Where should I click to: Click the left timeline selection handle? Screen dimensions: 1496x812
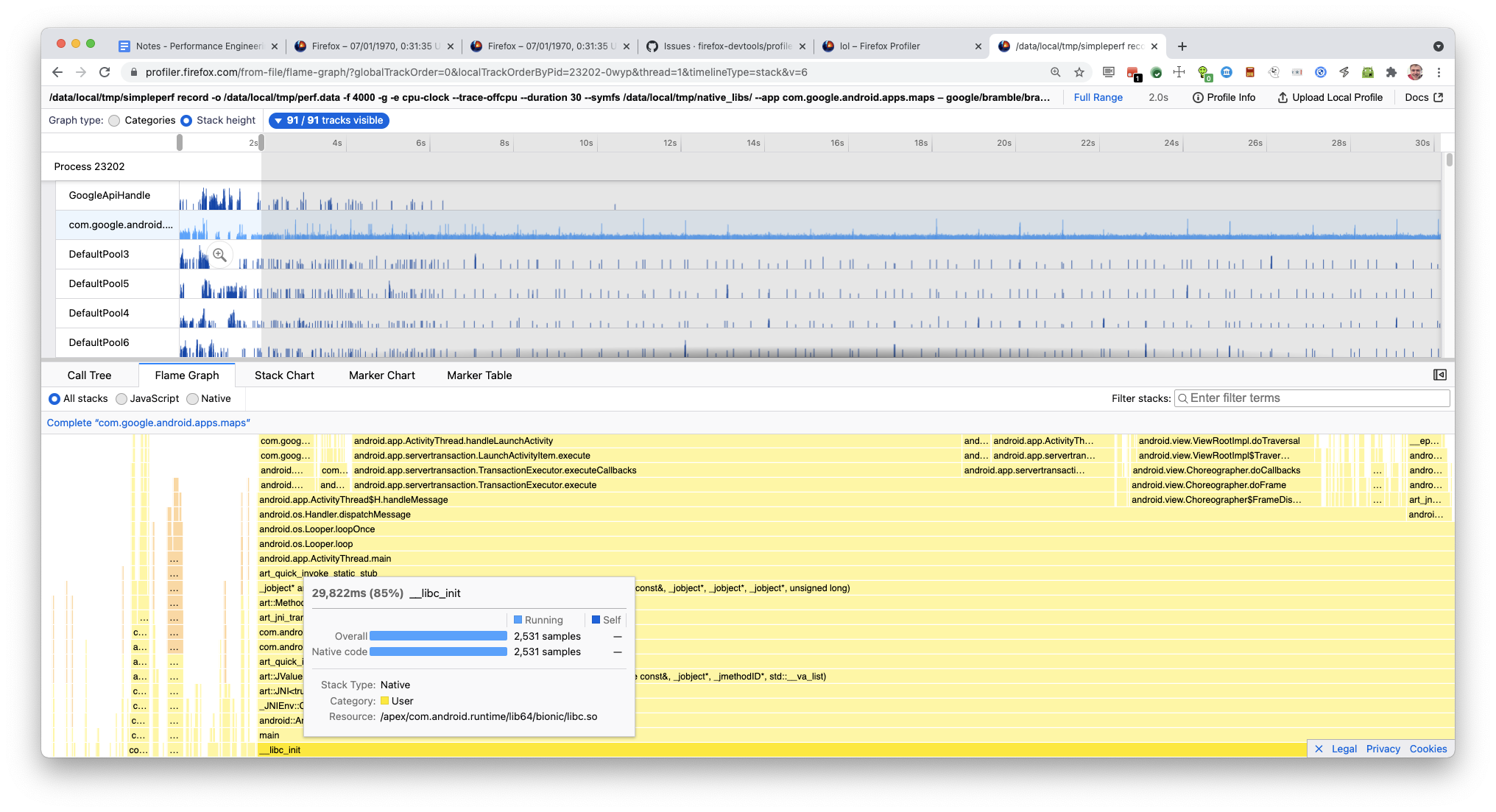pyautogui.click(x=180, y=143)
